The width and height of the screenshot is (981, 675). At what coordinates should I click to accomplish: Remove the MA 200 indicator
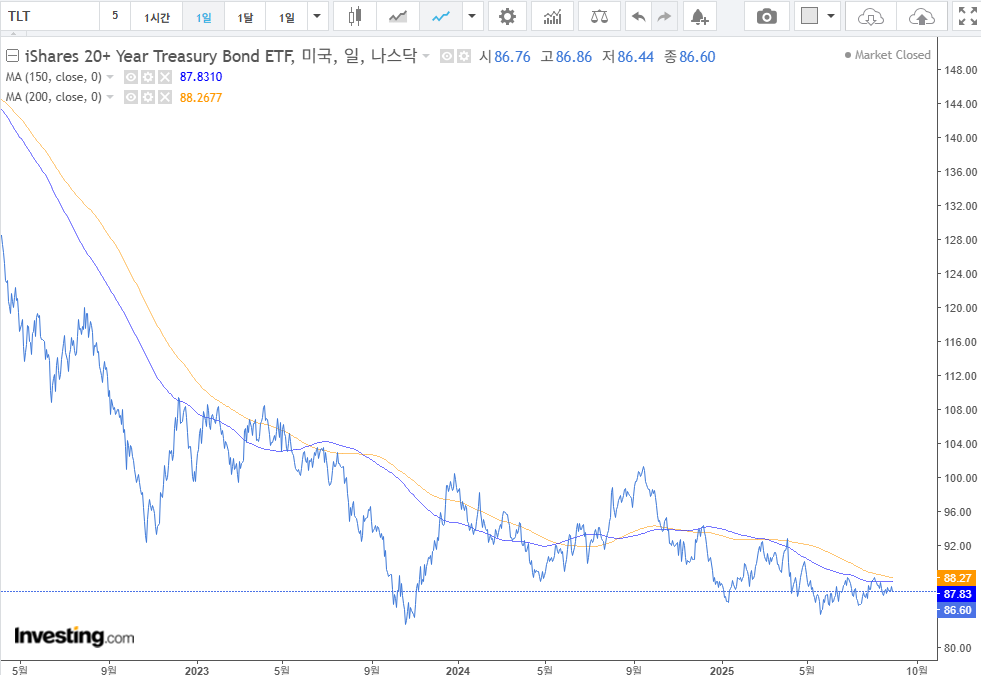(165, 97)
